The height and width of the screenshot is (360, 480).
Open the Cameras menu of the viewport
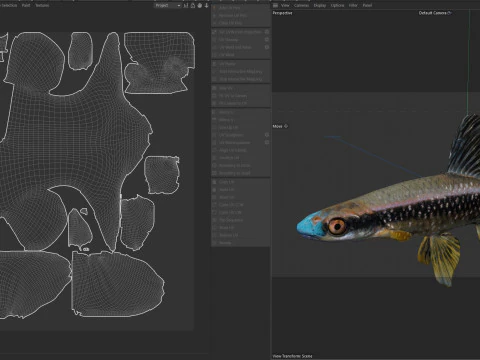pyautogui.click(x=301, y=5)
